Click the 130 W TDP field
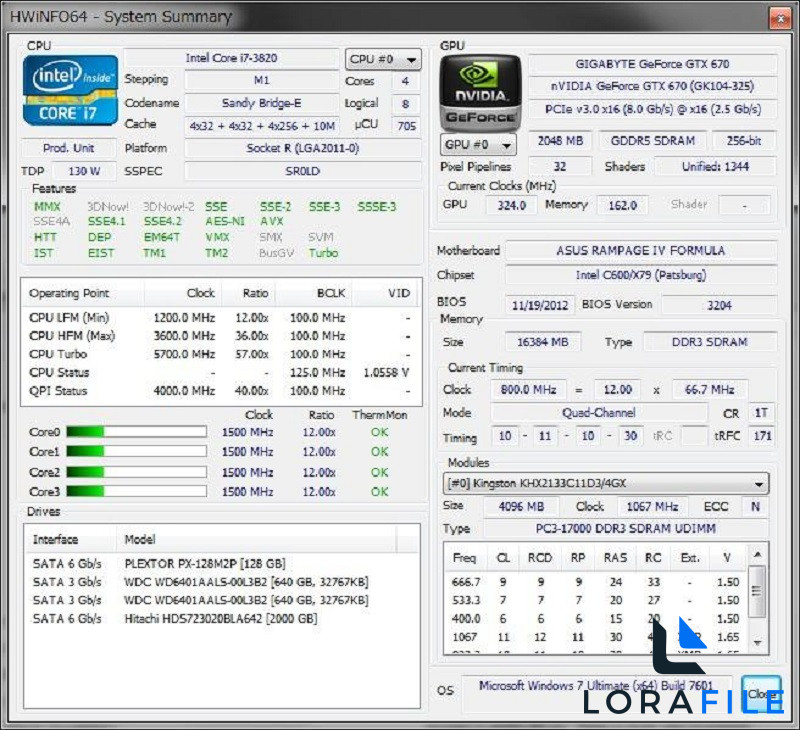This screenshot has width=800, height=730. coord(84,171)
